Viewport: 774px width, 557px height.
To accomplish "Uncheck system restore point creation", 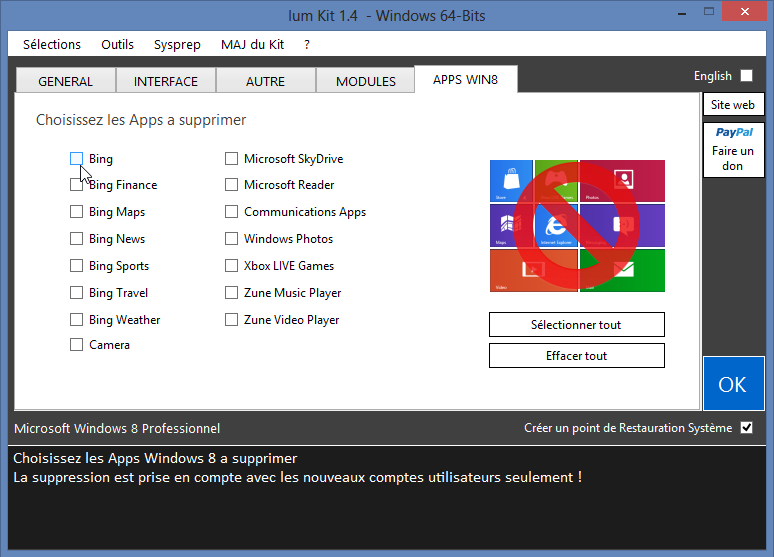I will click(747, 428).
